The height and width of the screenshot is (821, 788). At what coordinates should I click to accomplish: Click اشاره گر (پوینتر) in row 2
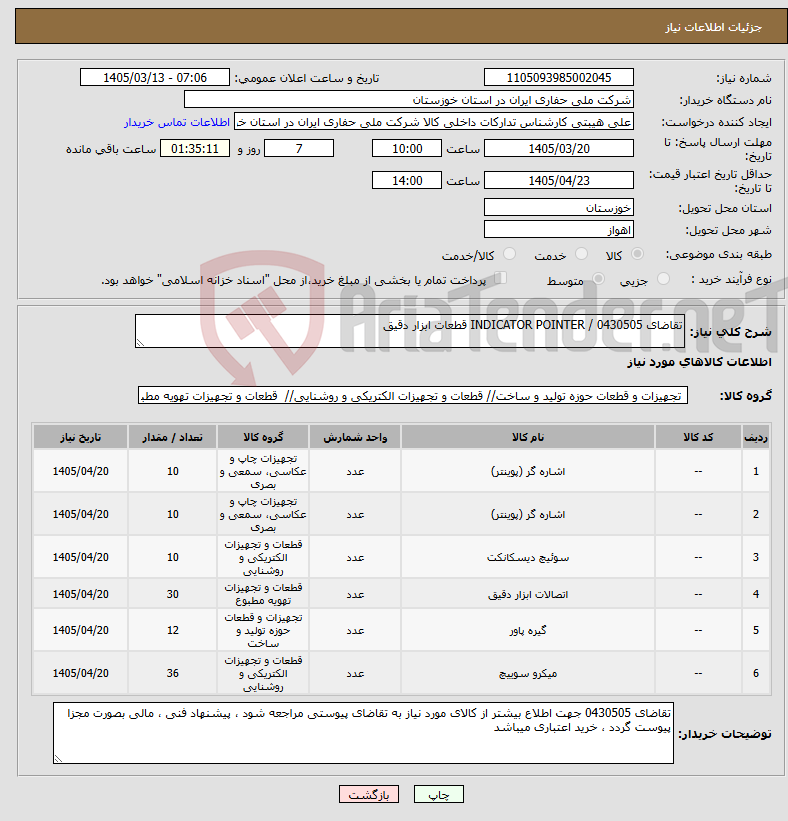528,514
